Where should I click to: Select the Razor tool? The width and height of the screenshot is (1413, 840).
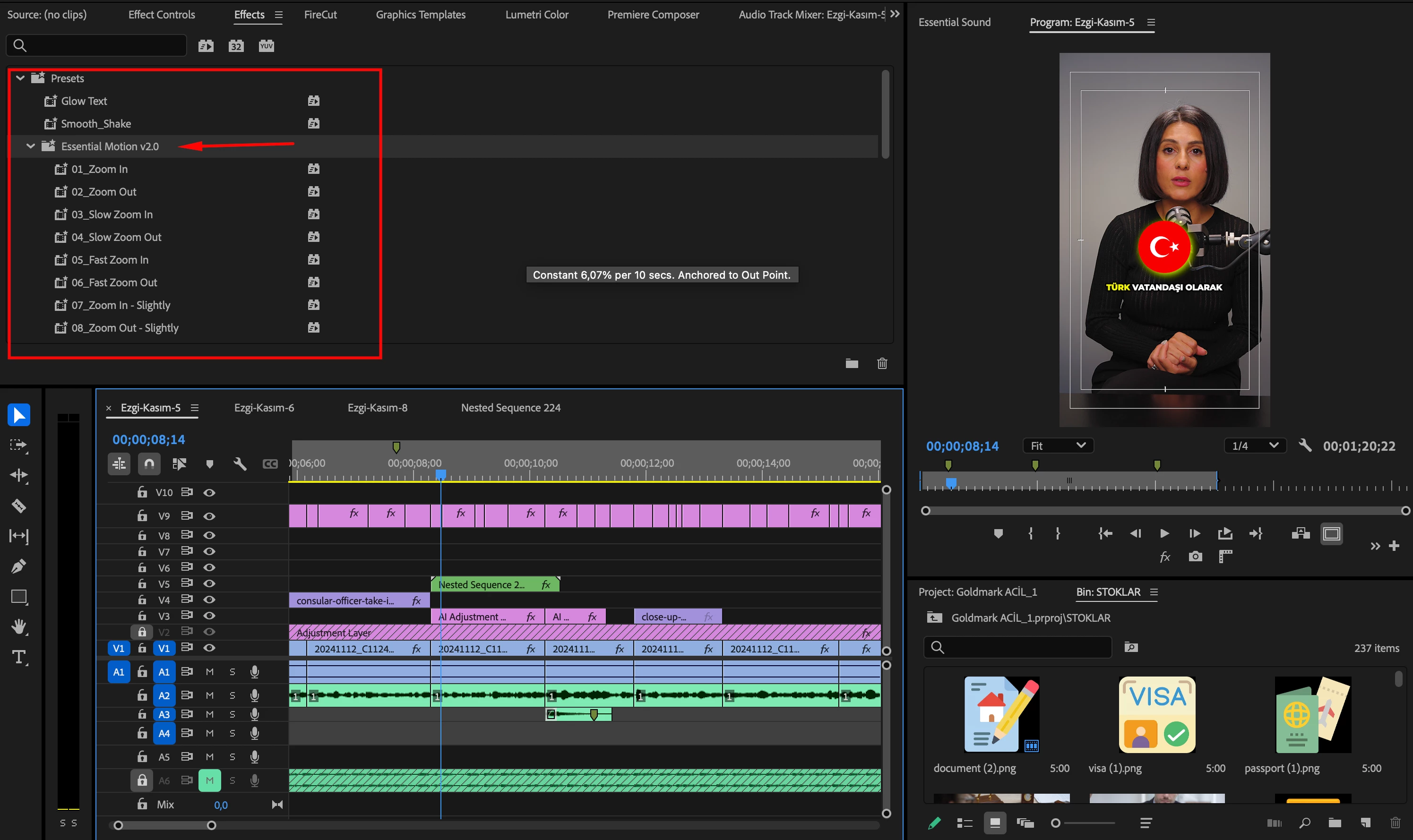(19, 506)
